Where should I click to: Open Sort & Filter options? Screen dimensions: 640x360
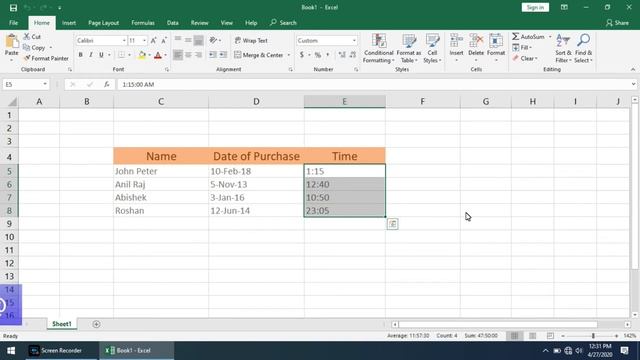563,49
